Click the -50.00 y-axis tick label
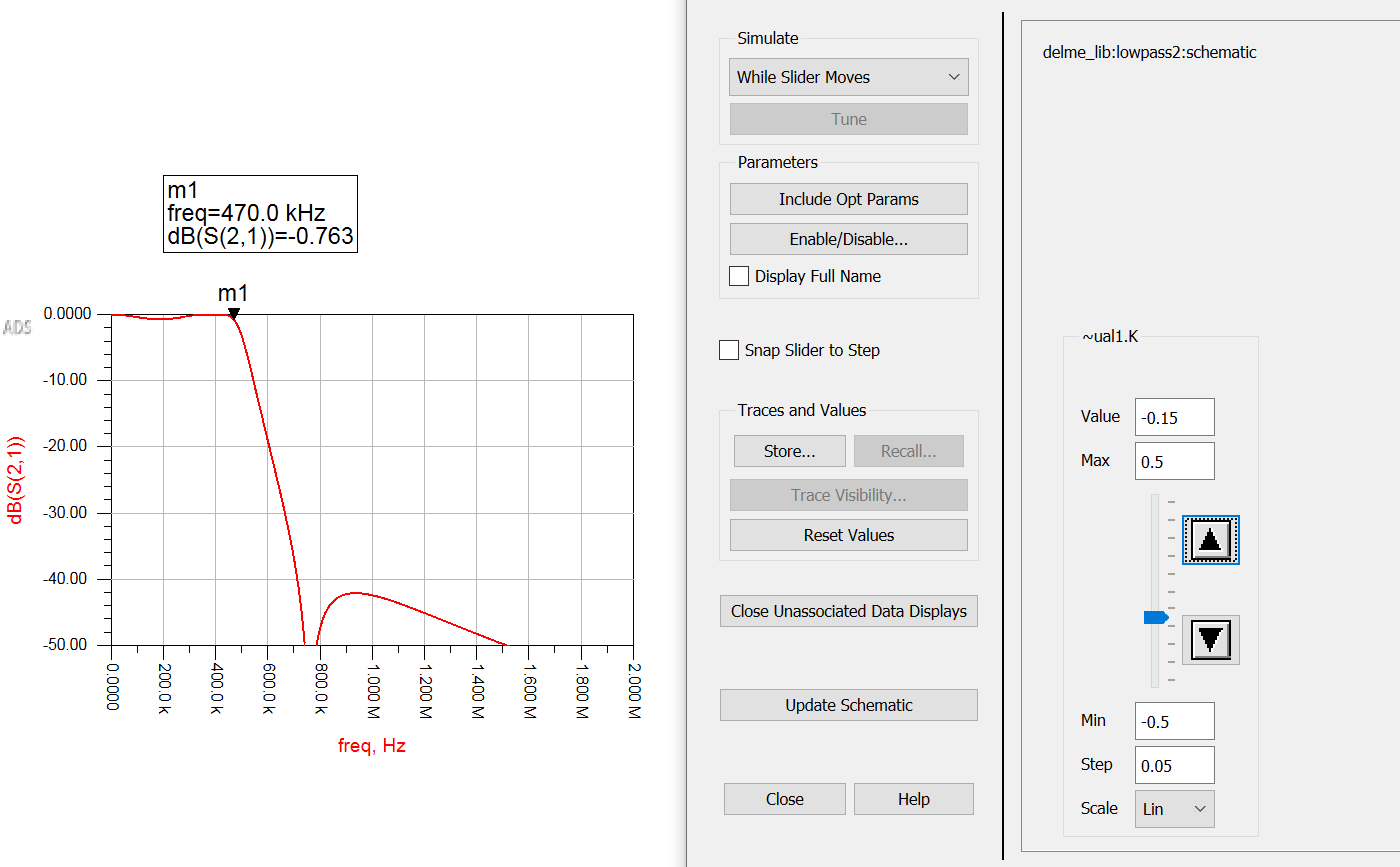The height and width of the screenshot is (867, 1400). (x=65, y=645)
